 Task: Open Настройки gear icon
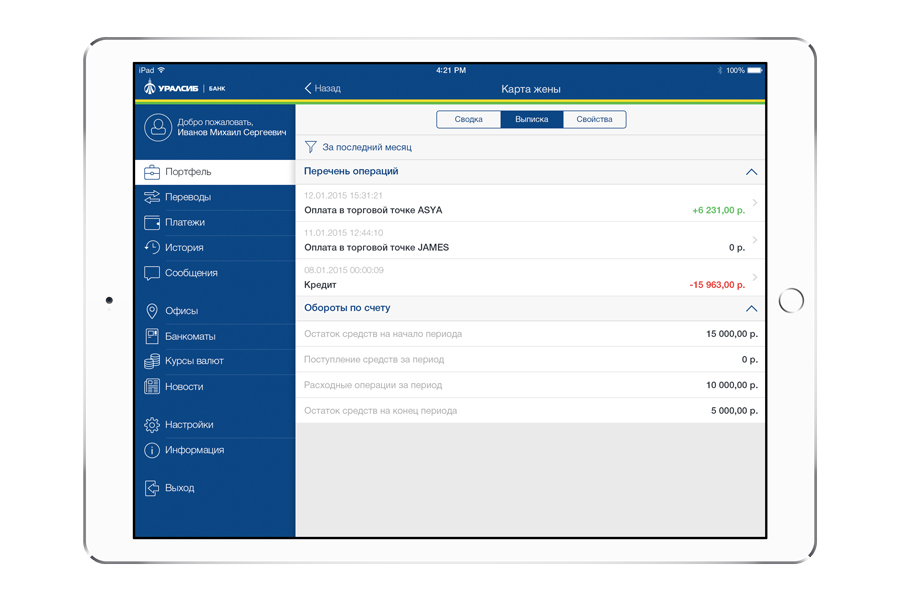[x=152, y=425]
